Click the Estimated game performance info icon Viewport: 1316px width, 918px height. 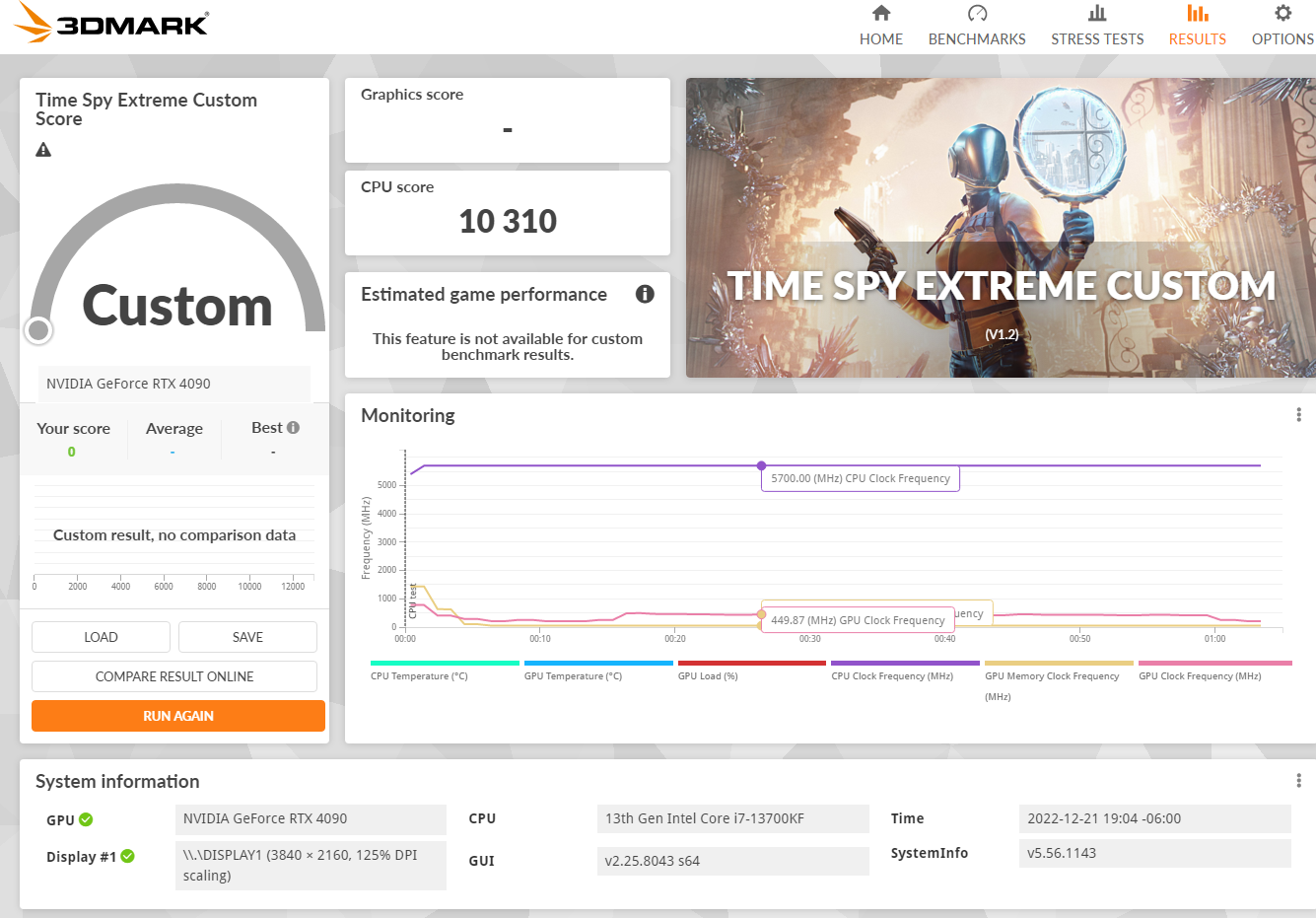(x=645, y=294)
